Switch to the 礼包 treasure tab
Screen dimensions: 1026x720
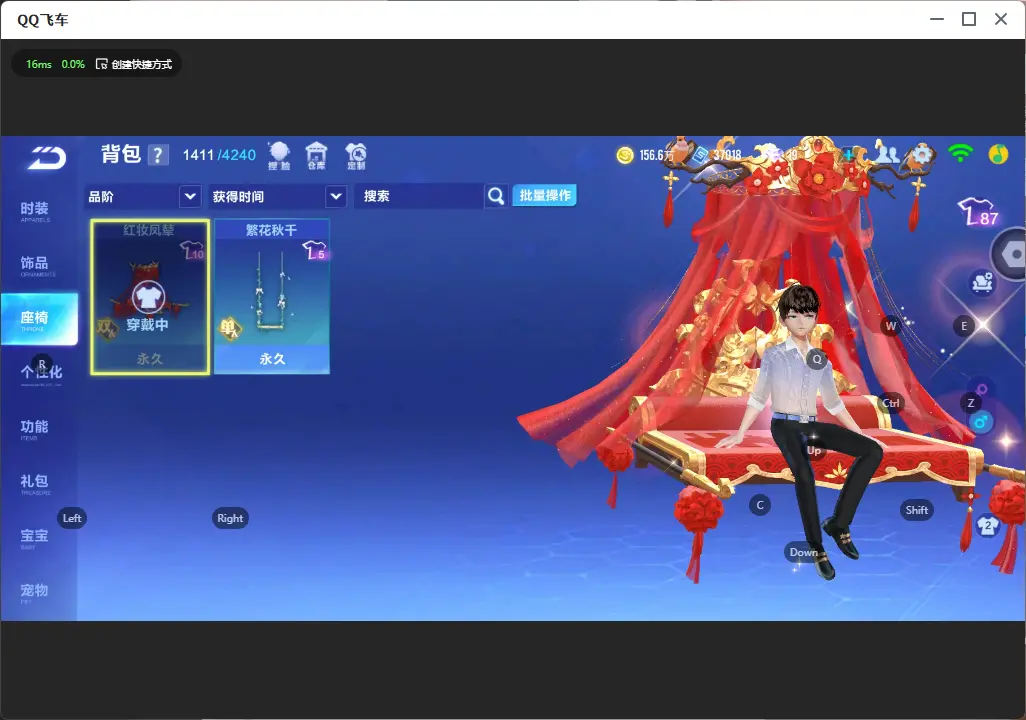point(35,483)
